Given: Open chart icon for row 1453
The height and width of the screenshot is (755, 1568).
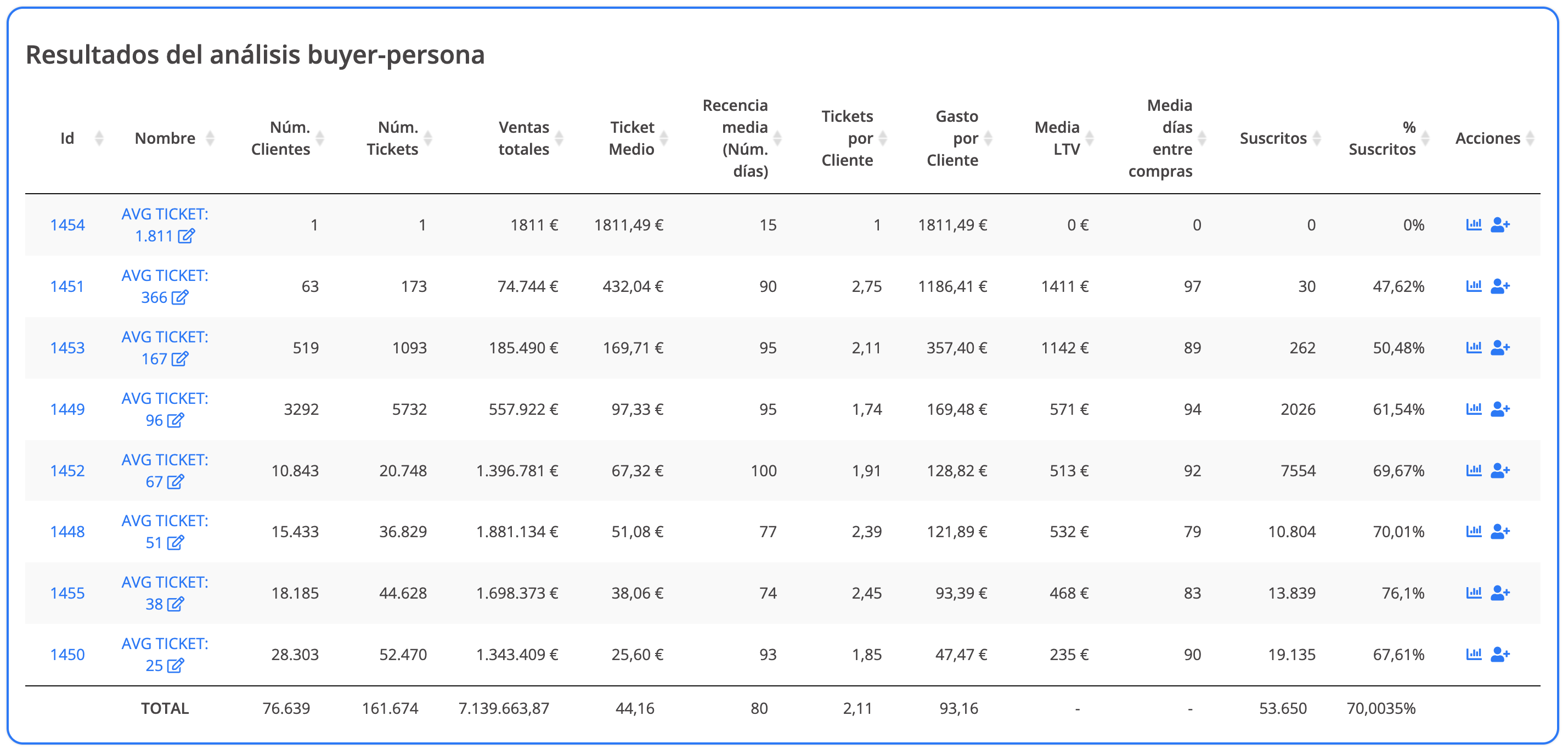Looking at the screenshot, I should coord(1473,348).
